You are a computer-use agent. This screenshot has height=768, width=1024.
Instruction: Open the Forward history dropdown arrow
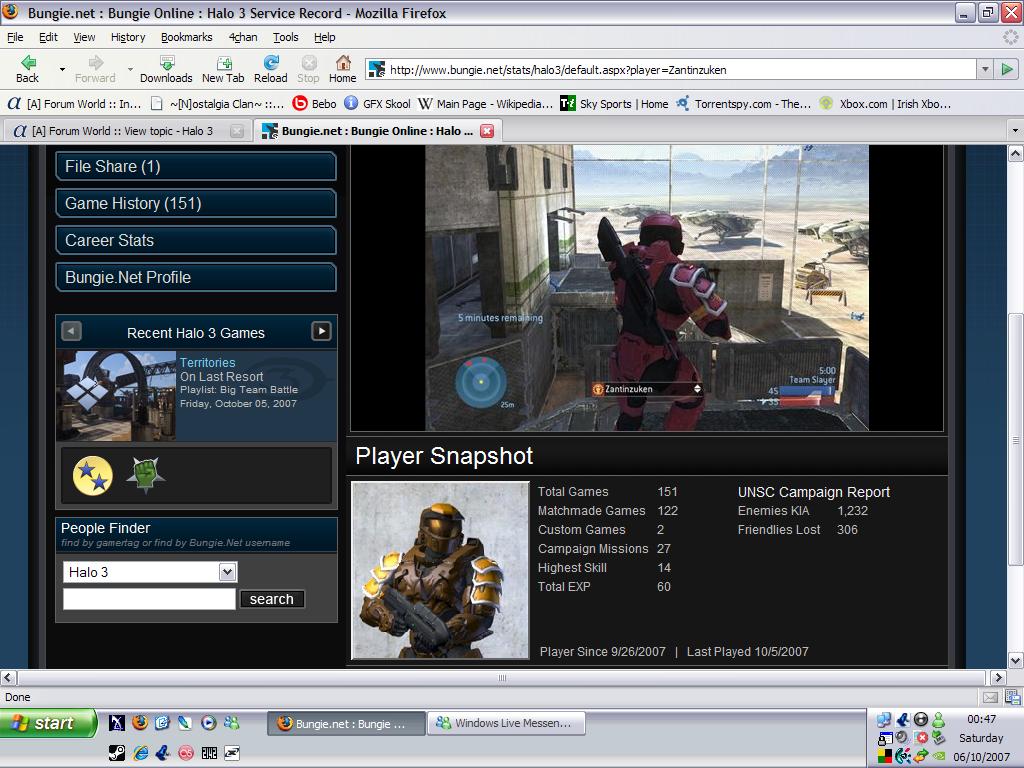coord(130,69)
